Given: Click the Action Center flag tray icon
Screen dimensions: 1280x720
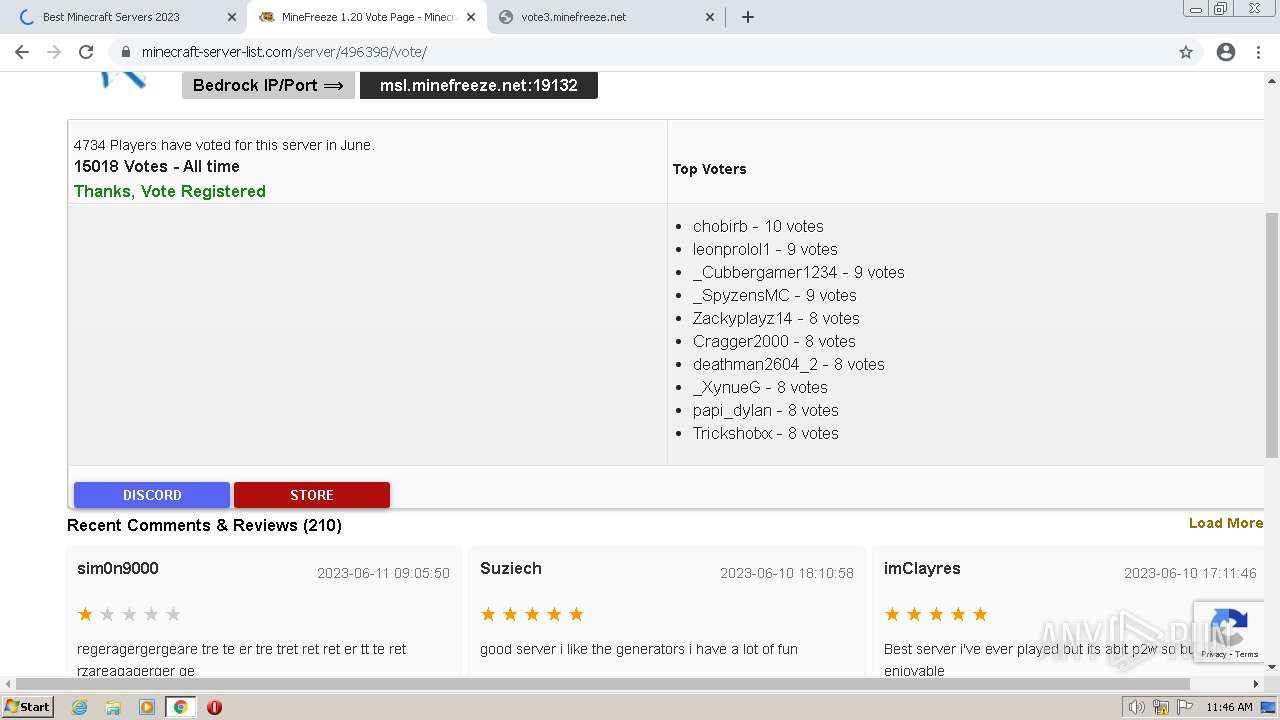Looking at the screenshot, I should pos(1185,707).
